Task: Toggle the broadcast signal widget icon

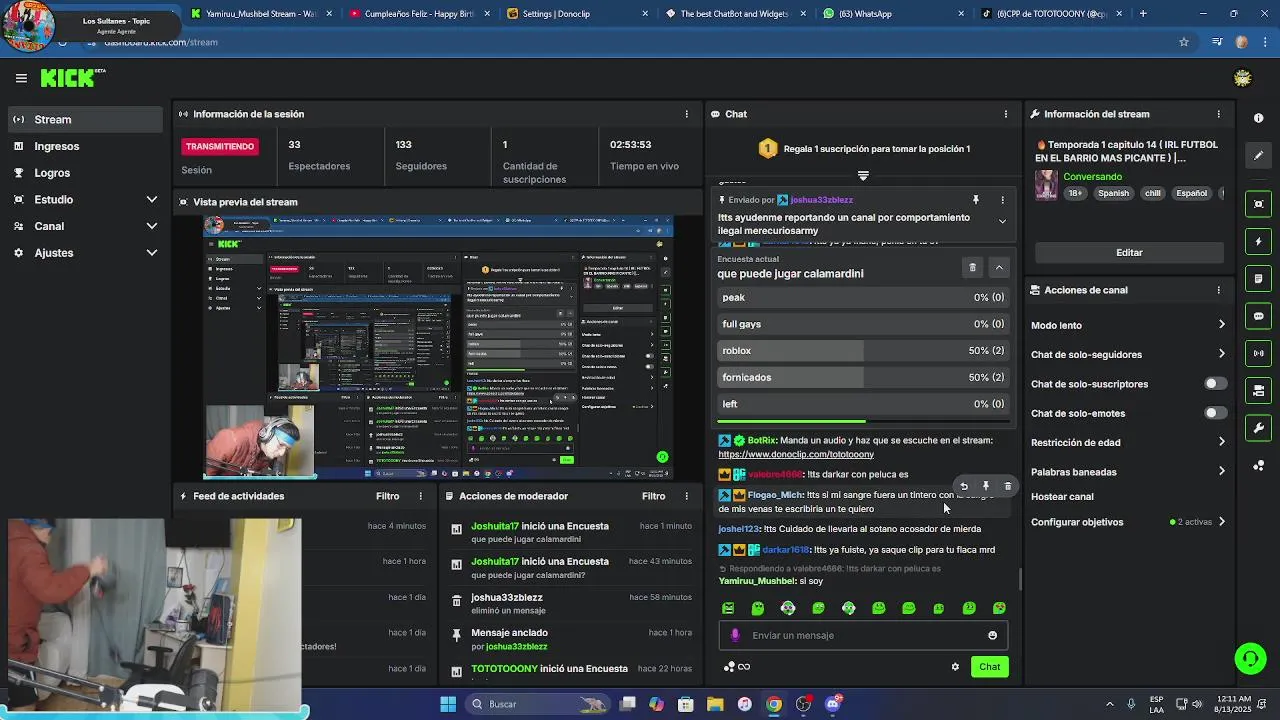Action: [x=1258, y=353]
